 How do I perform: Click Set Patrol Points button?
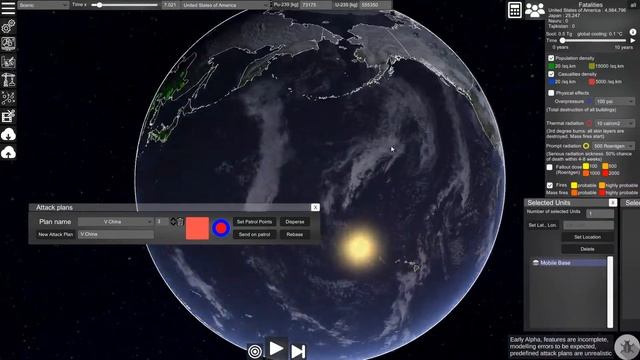click(254, 222)
